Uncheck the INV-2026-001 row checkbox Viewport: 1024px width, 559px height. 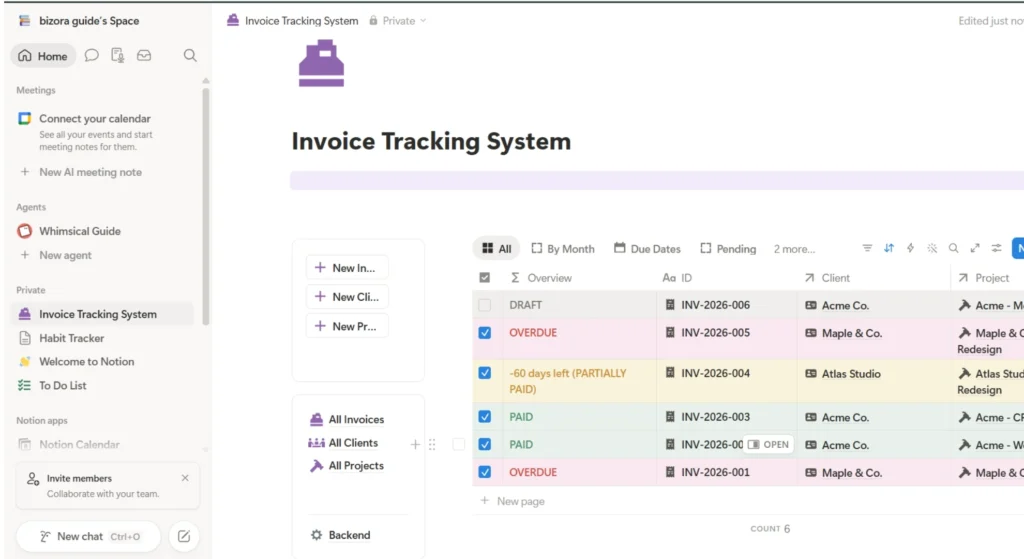(485, 471)
